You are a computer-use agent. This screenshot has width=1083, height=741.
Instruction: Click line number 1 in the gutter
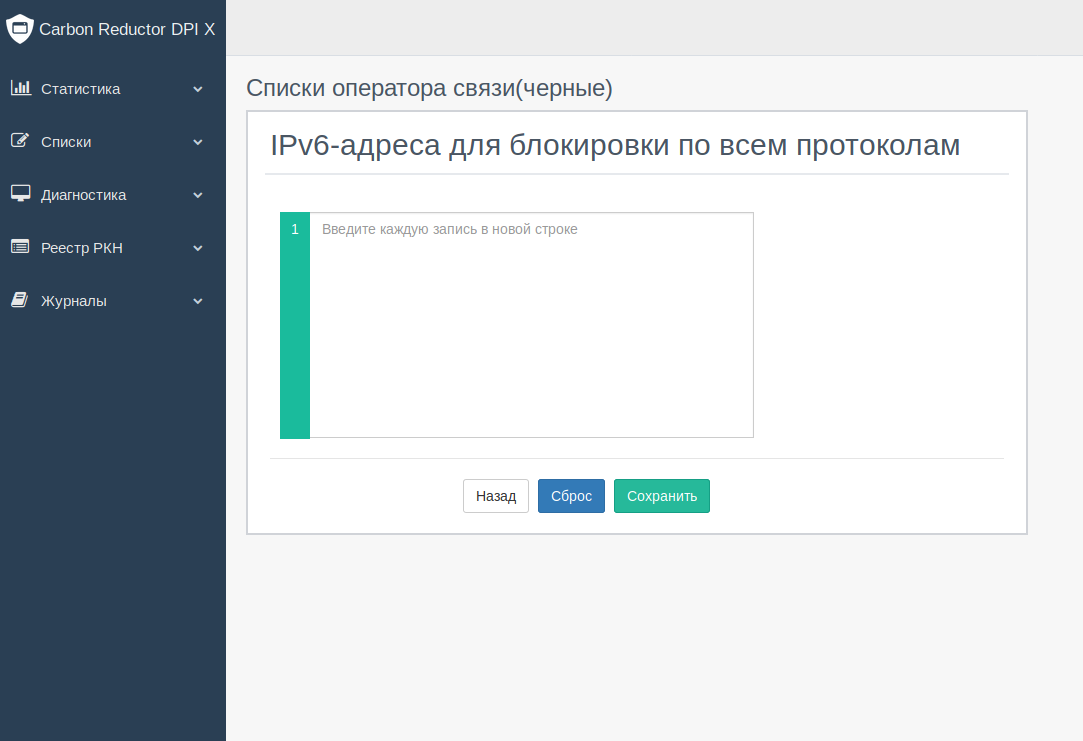pos(295,229)
